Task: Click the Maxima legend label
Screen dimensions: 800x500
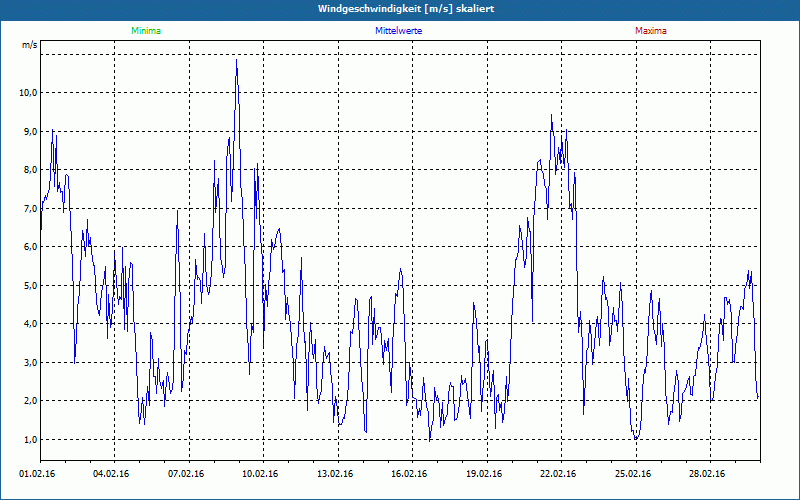Action: 650,31
